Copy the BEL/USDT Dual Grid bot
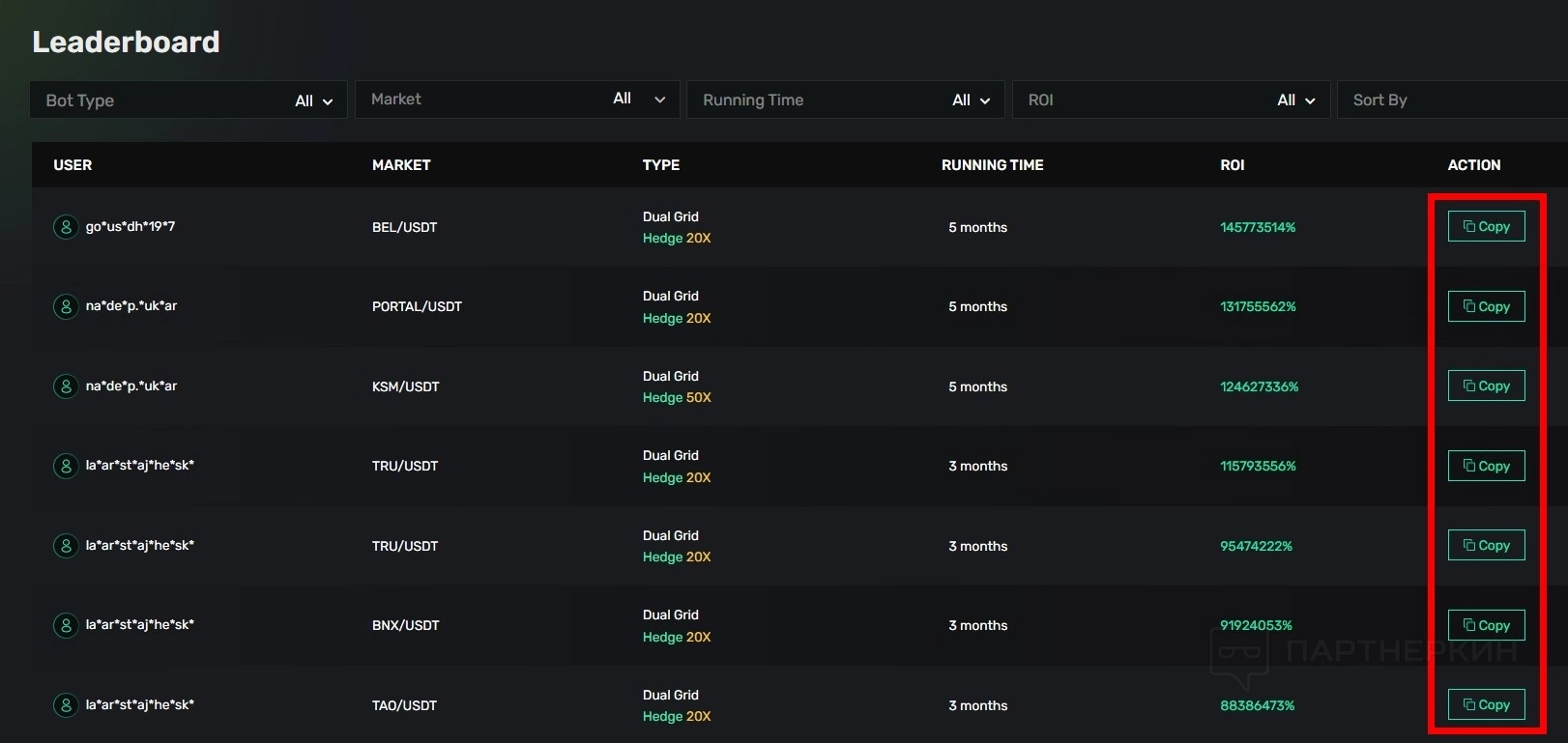This screenshot has height=743, width=1568. click(1486, 227)
